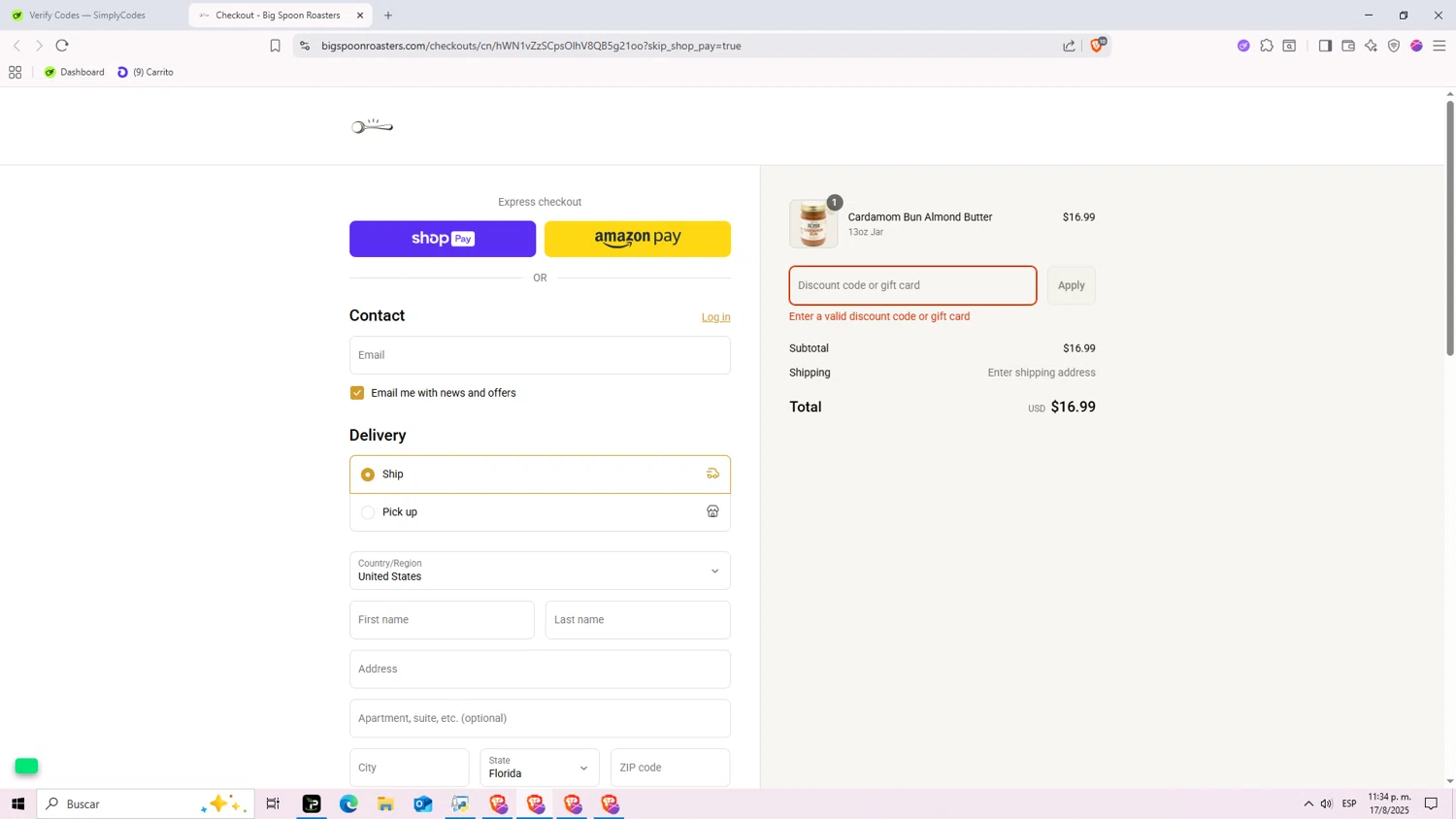
Task: Click the ZIP code field
Action: point(671,768)
